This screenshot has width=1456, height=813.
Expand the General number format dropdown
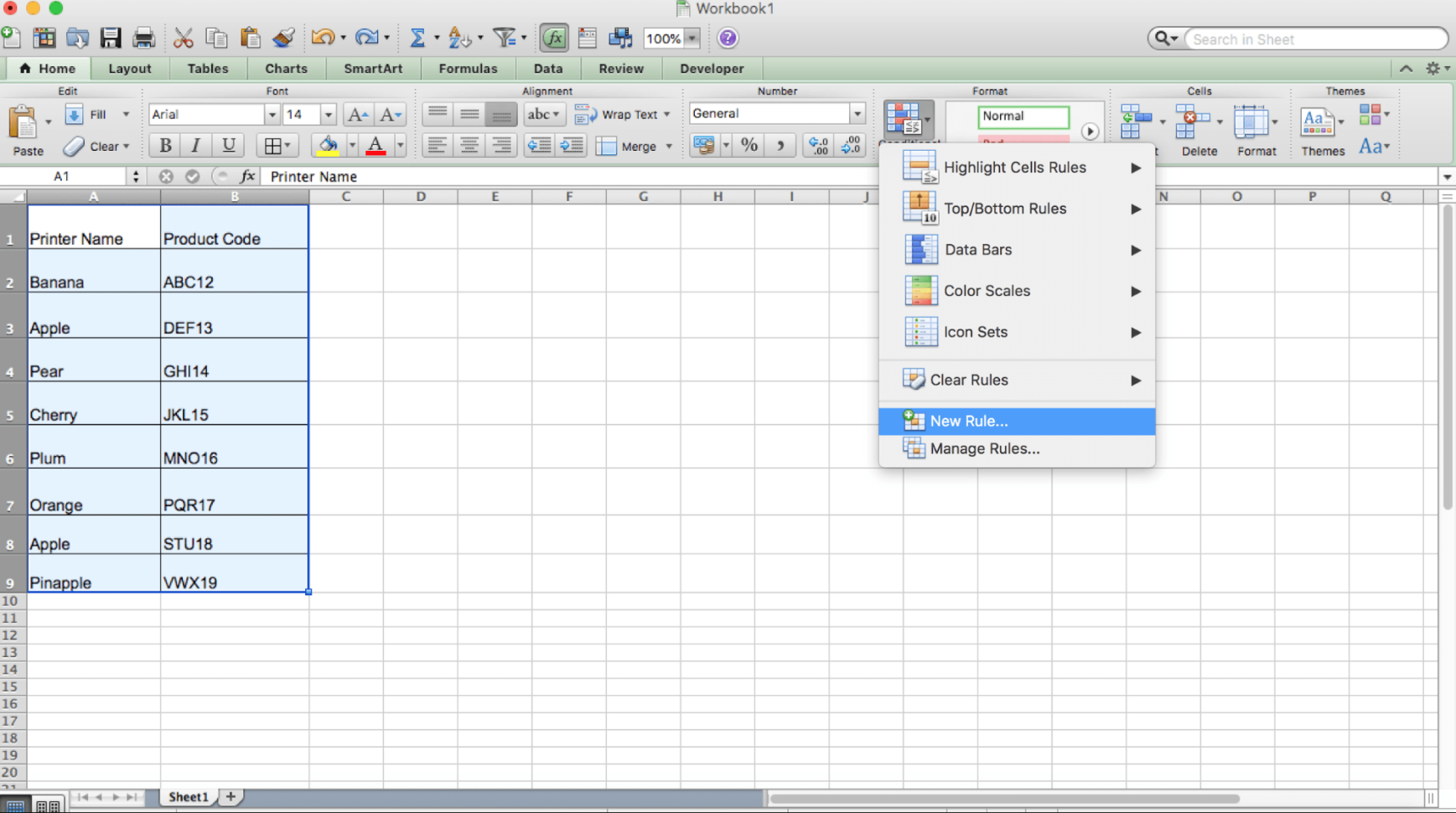857,114
